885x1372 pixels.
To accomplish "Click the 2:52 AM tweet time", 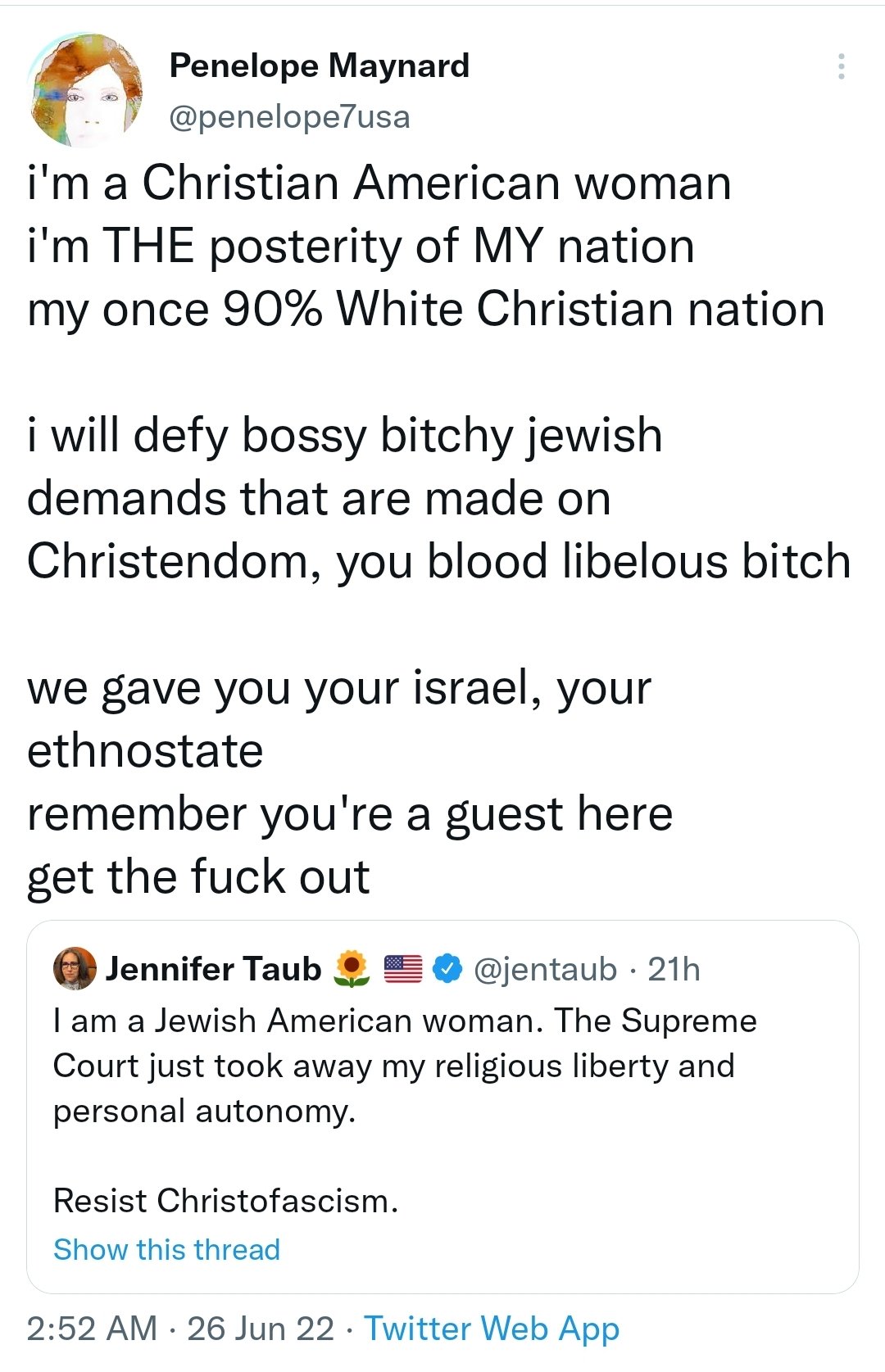I will tap(92, 1328).
